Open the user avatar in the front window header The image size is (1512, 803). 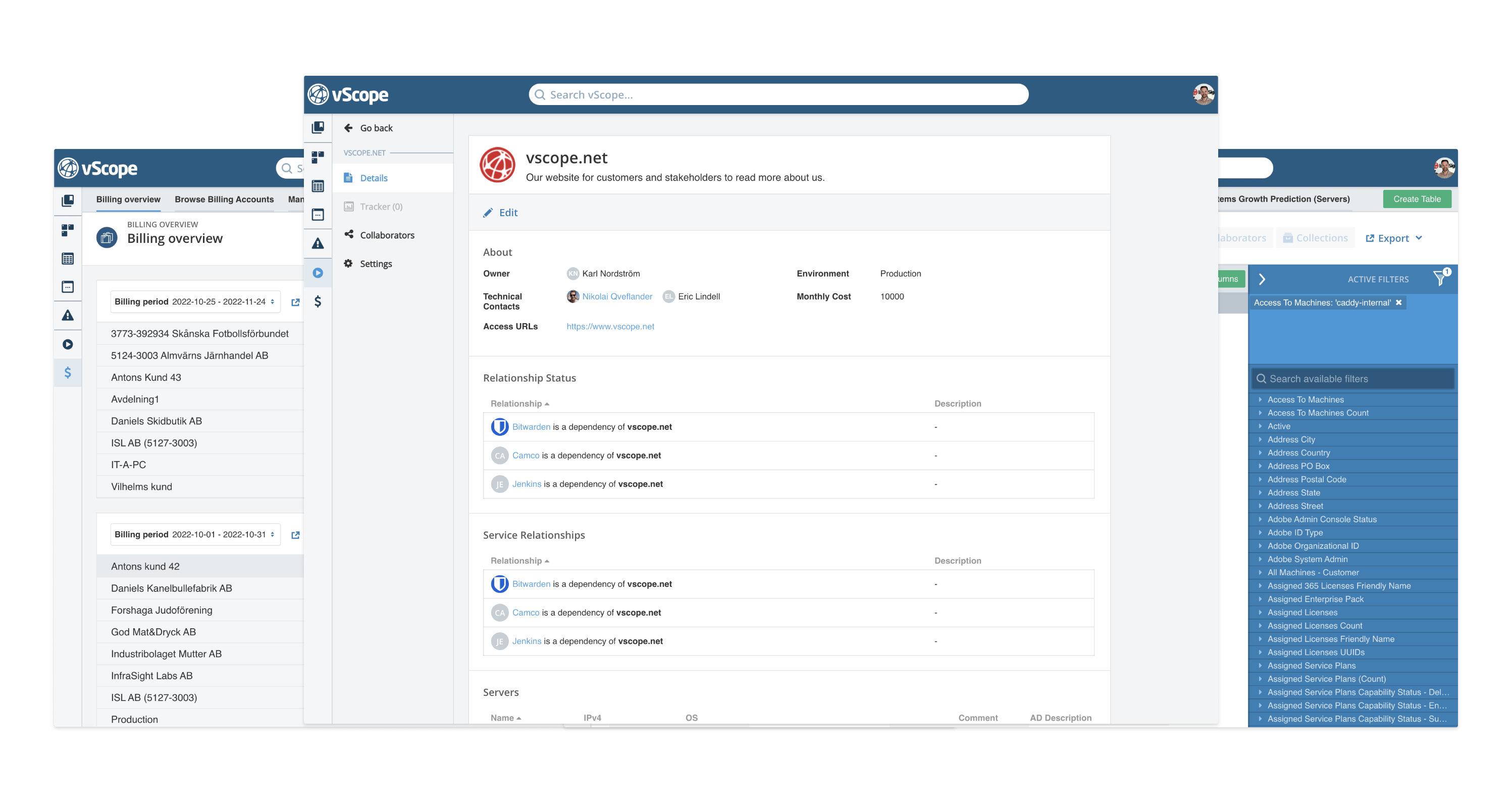pyautogui.click(x=1203, y=94)
